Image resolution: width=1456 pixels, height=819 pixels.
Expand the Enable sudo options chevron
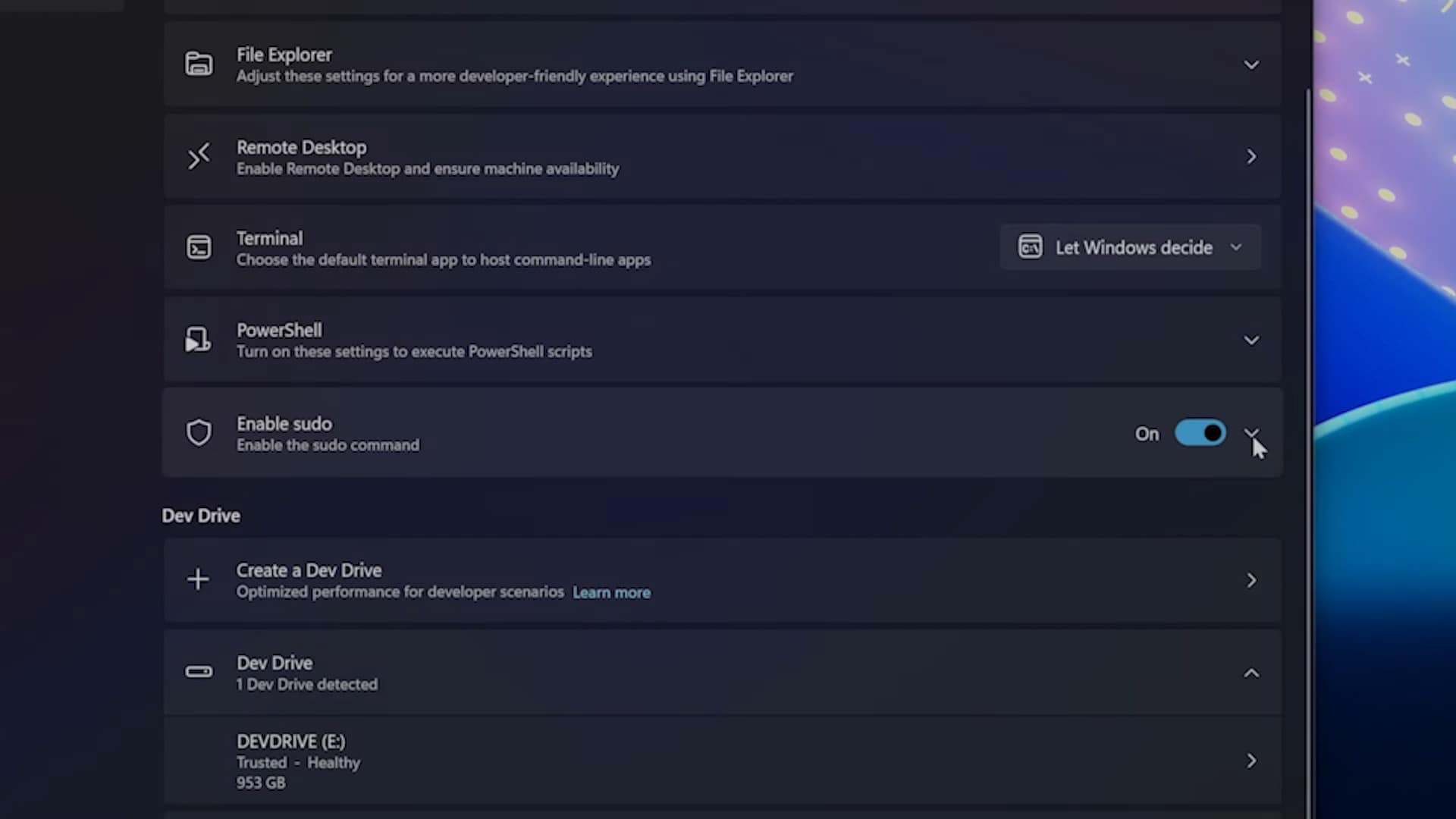[x=1251, y=433]
